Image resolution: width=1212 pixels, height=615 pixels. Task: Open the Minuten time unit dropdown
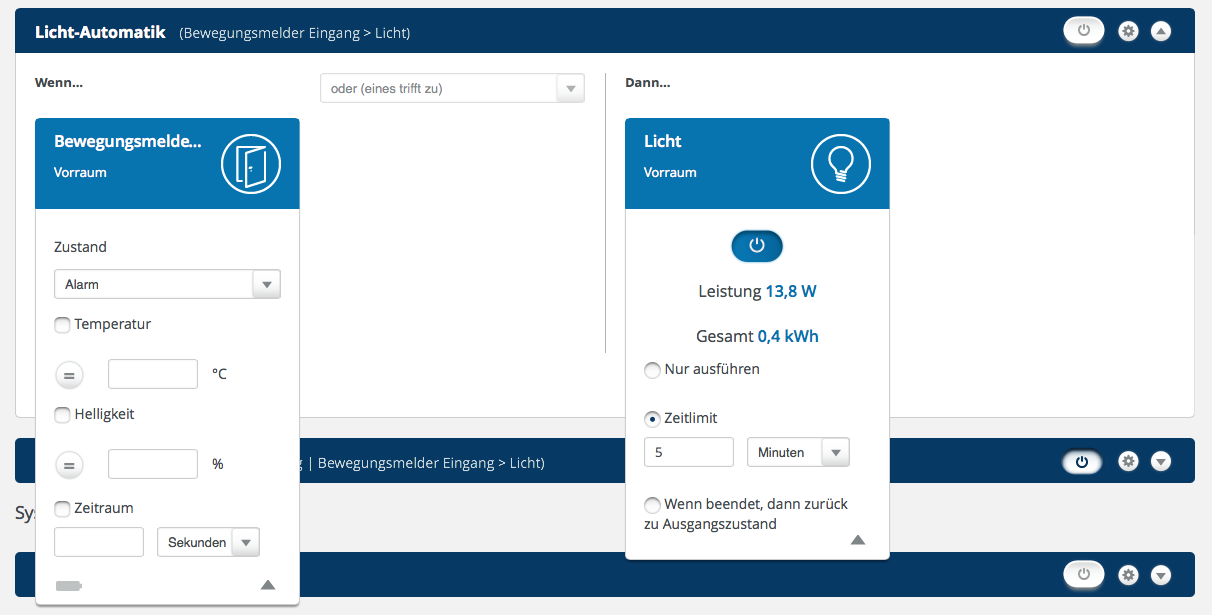(x=798, y=452)
